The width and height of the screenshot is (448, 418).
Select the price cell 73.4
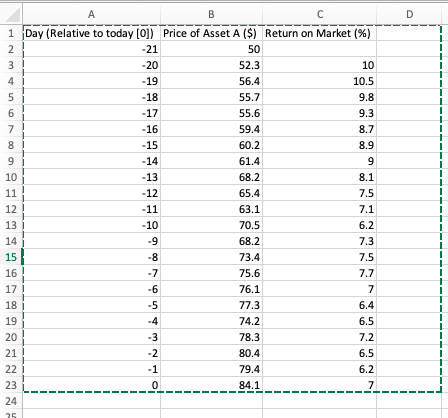(211, 257)
